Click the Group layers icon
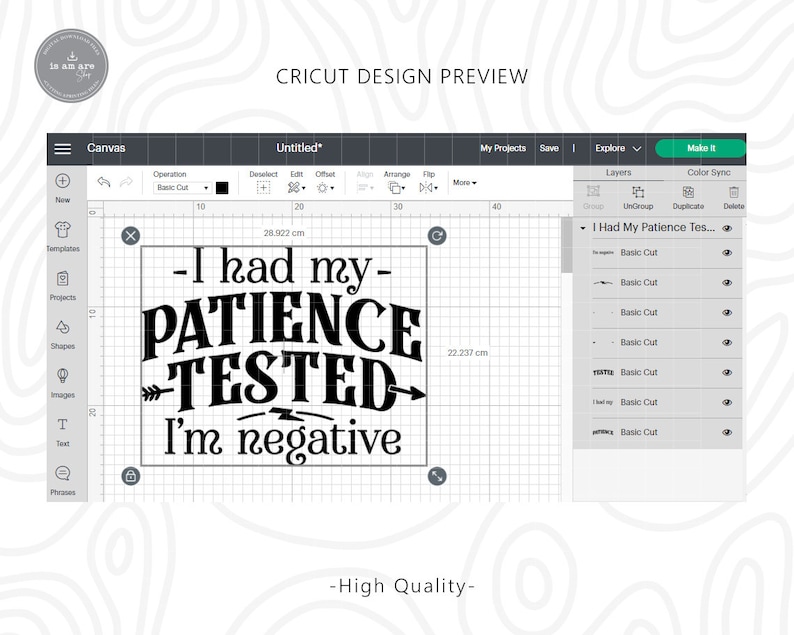Image resolution: width=794 pixels, height=635 pixels. click(593, 191)
